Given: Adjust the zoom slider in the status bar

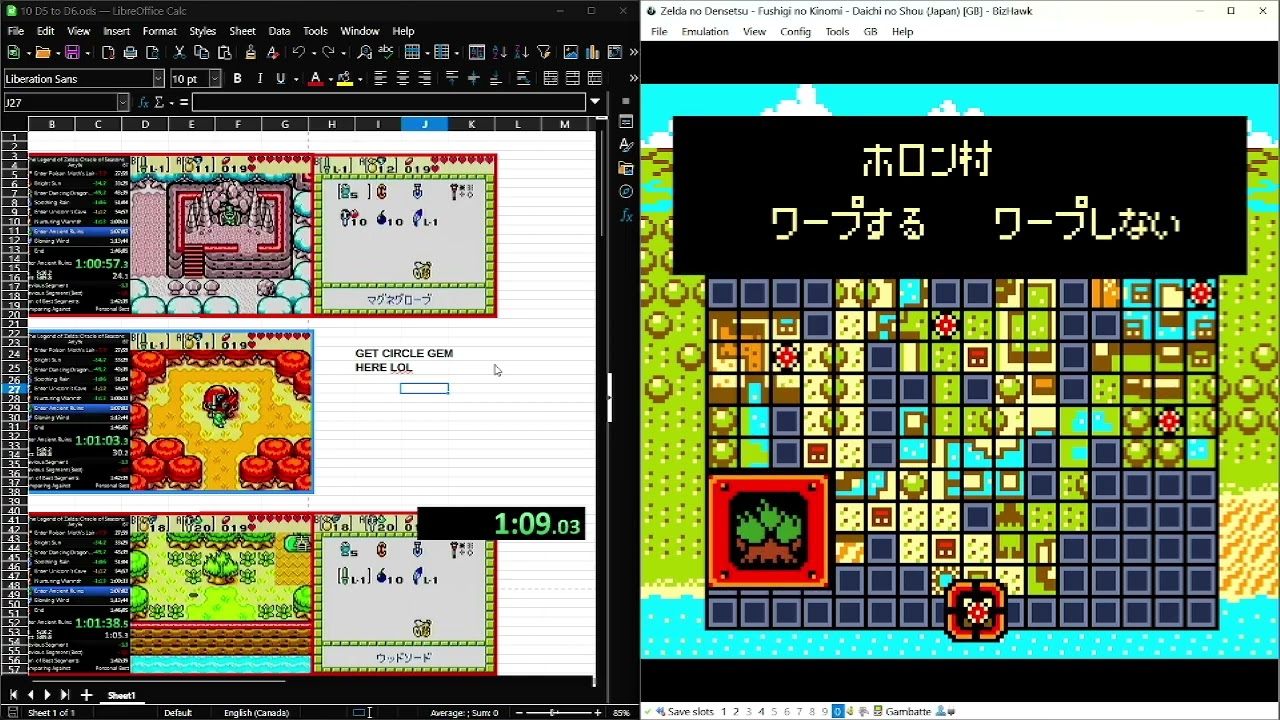Looking at the screenshot, I should pyautogui.click(x=554, y=712).
